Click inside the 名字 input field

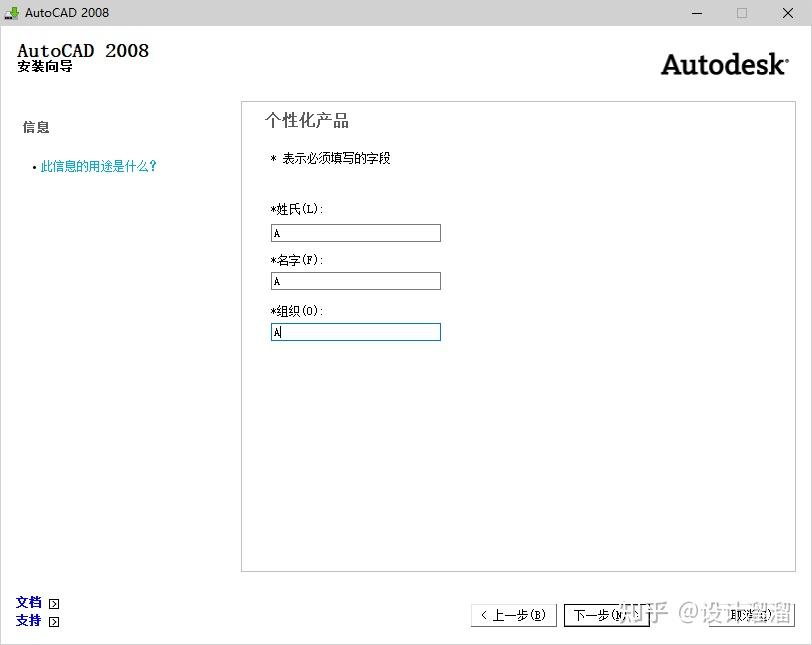point(355,281)
